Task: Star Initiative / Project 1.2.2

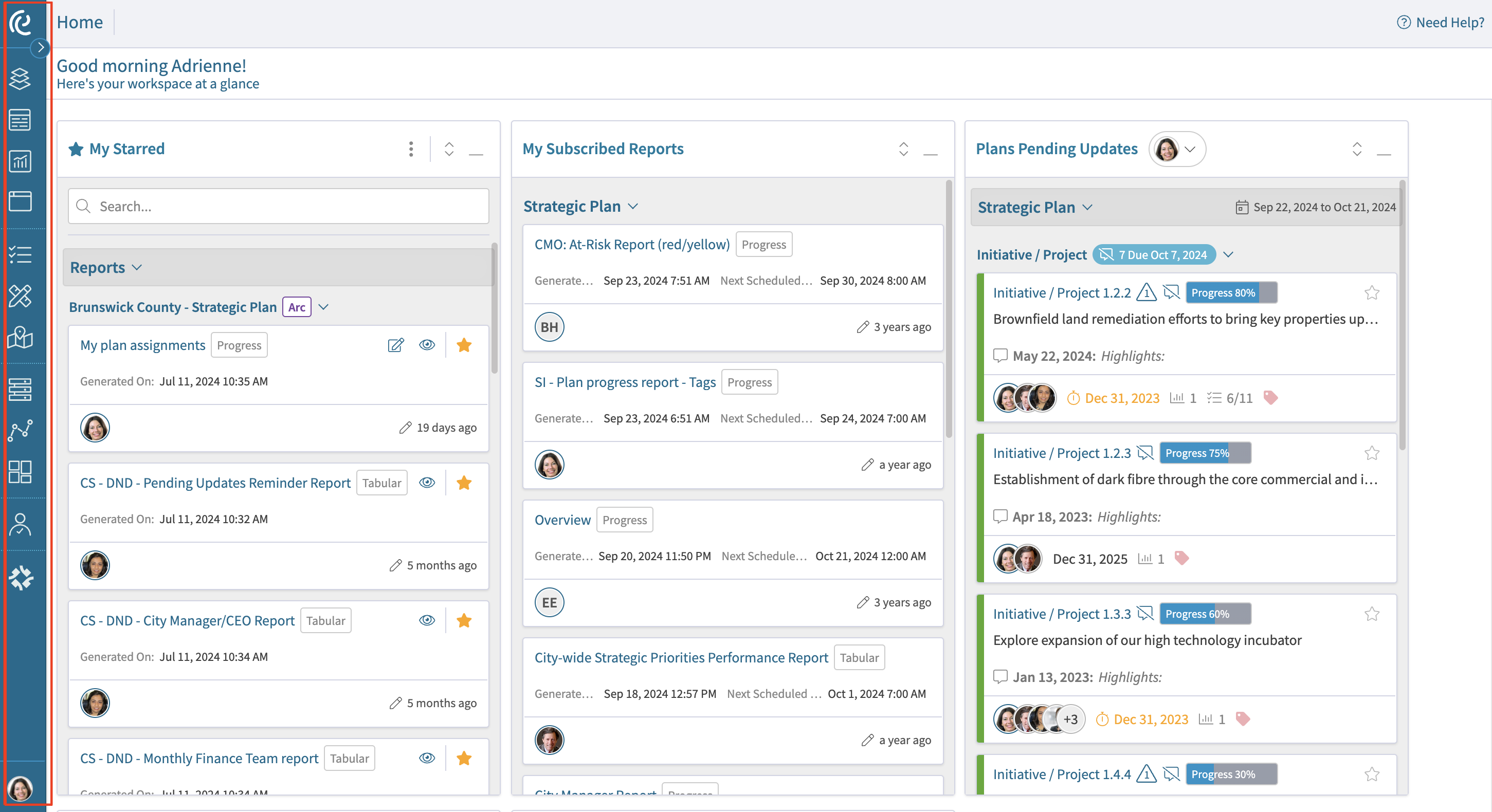Action: tap(1372, 293)
